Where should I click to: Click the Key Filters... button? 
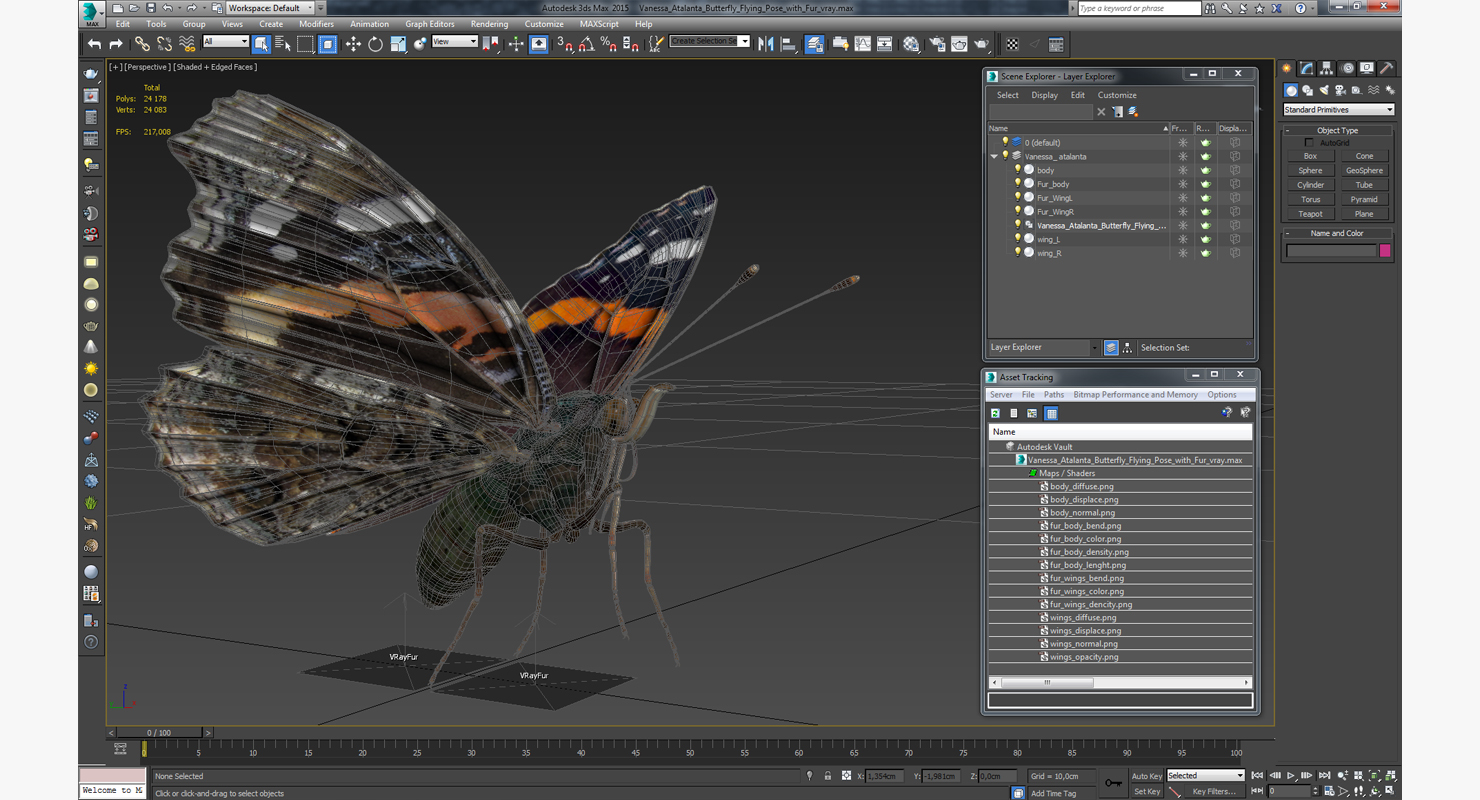click(x=1214, y=791)
